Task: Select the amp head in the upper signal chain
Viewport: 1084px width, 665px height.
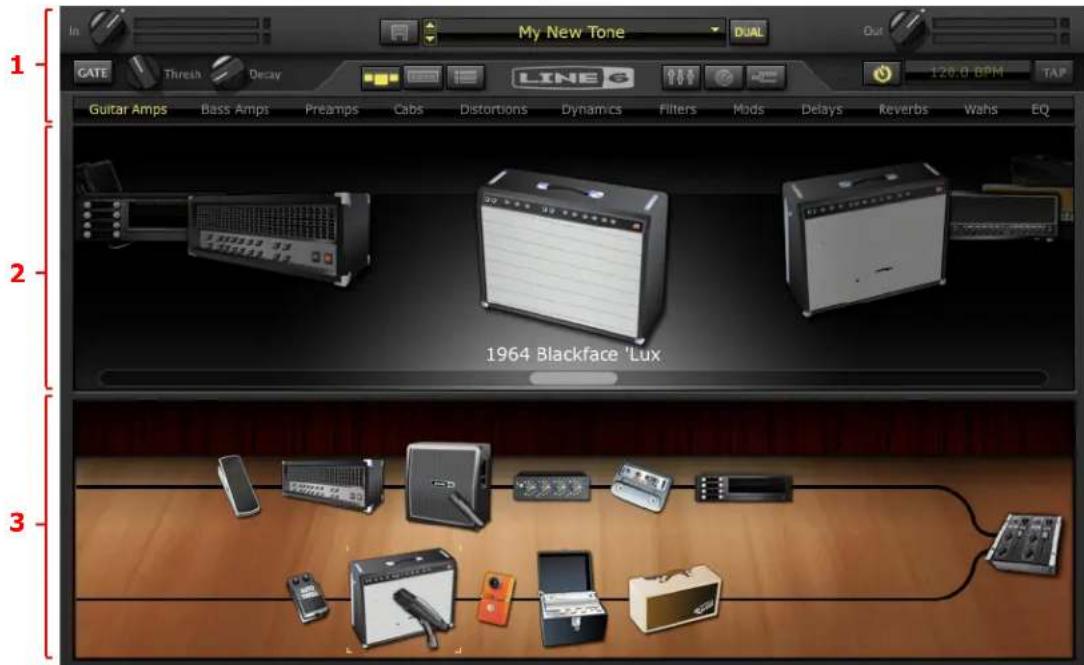Action: (x=333, y=484)
